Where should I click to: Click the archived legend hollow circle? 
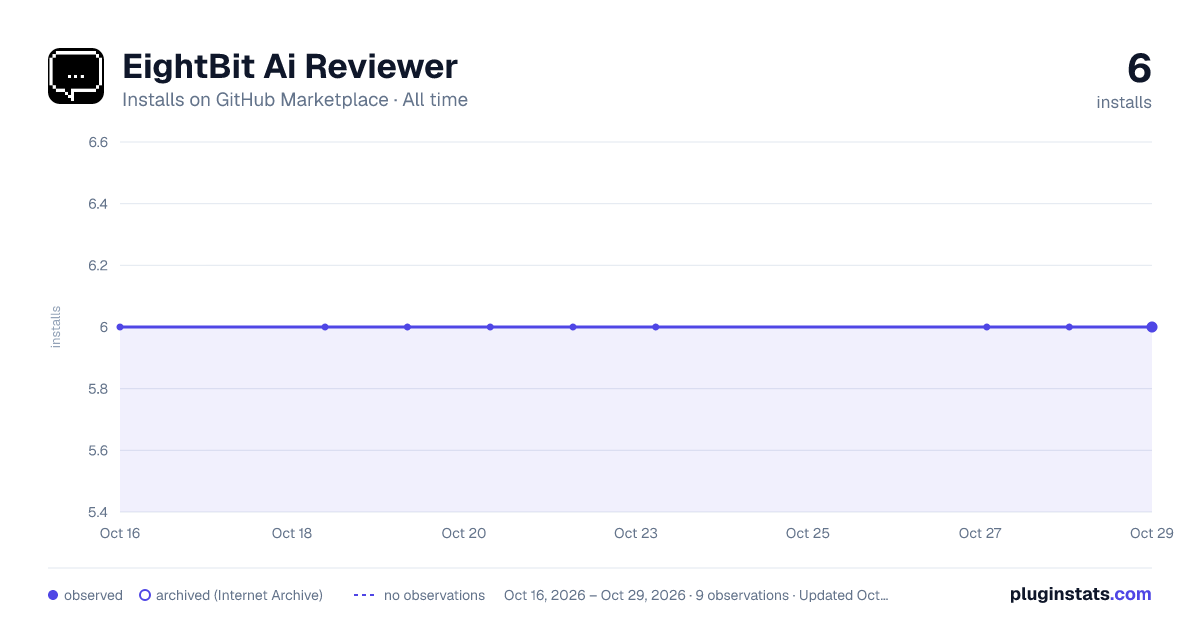coord(145,595)
